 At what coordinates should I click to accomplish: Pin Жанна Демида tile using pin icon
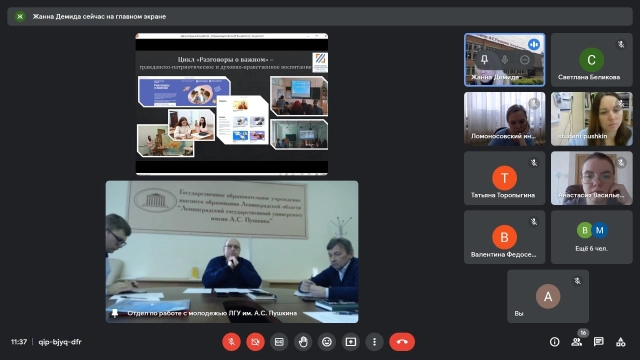click(x=484, y=60)
